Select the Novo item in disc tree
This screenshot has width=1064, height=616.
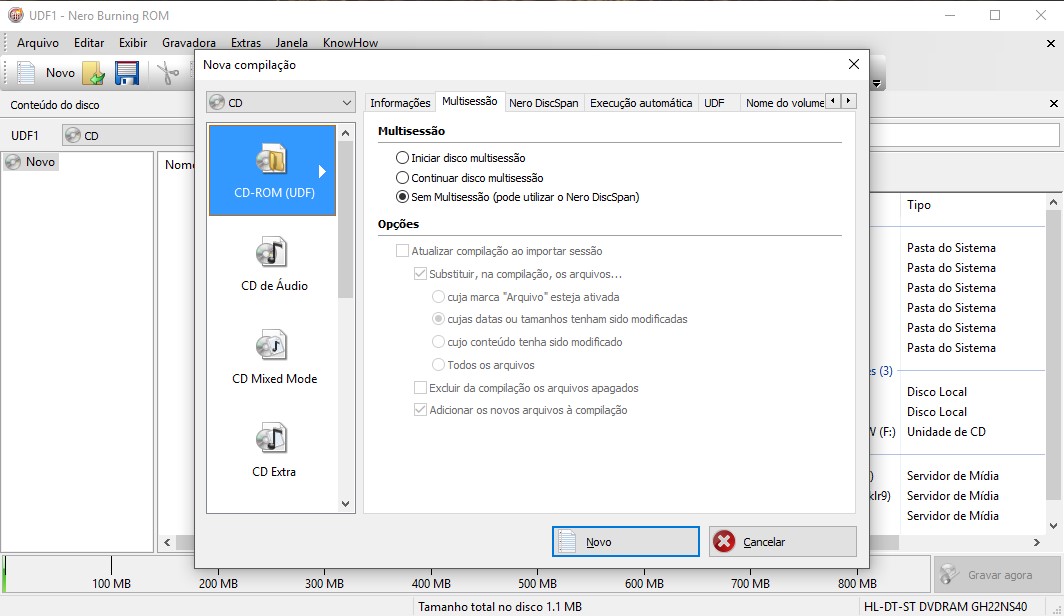click(x=31, y=162)
